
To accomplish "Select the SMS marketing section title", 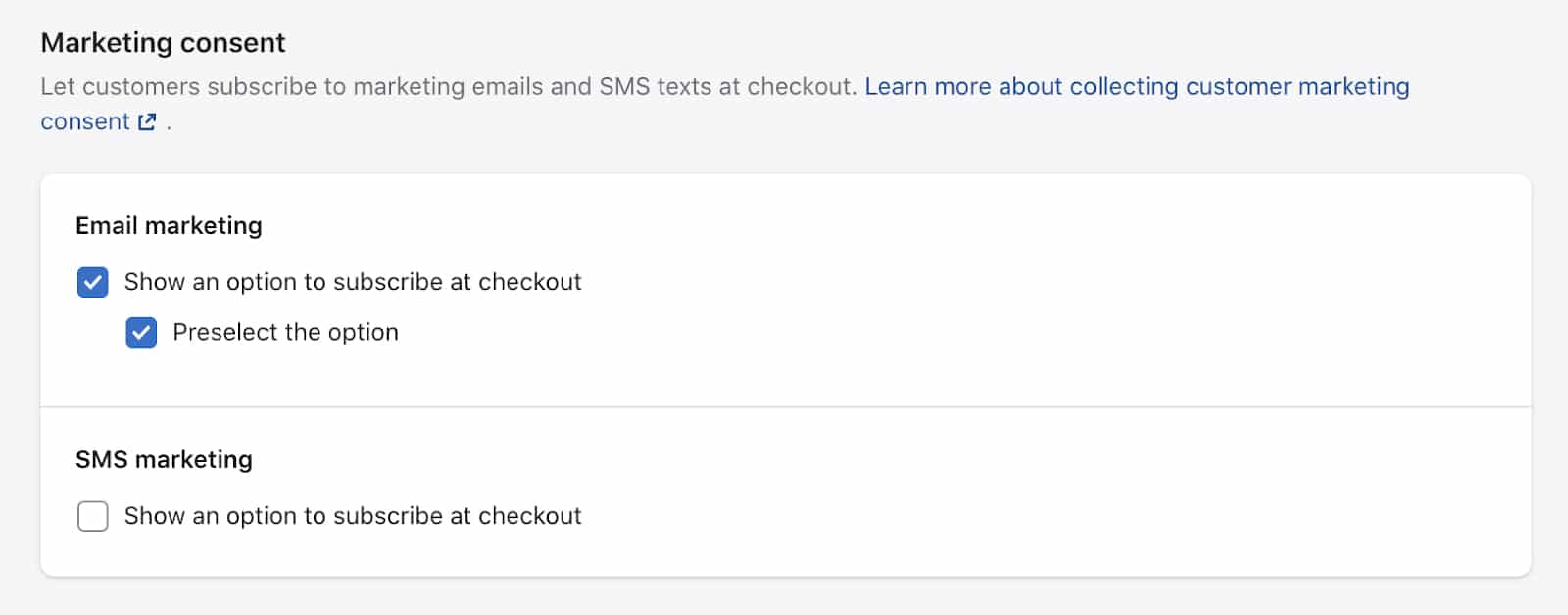I will 164,460.
